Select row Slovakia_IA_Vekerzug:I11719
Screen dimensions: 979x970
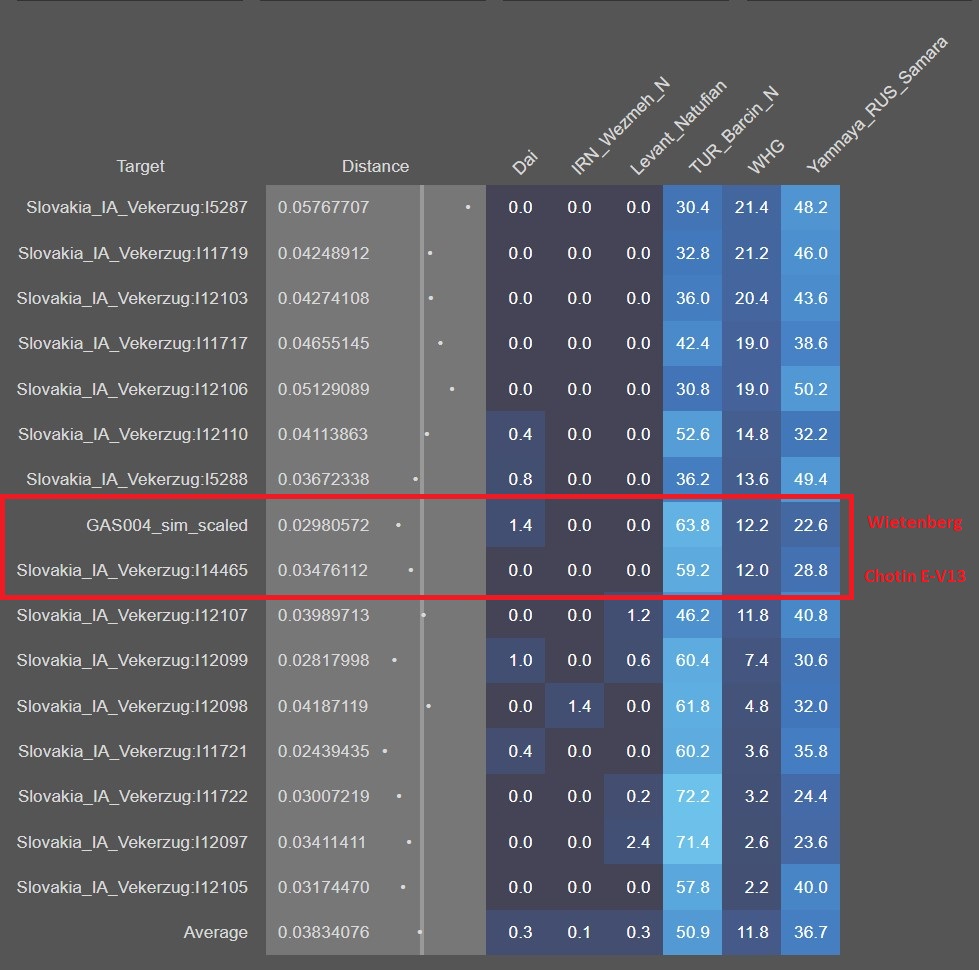(133, 253)
